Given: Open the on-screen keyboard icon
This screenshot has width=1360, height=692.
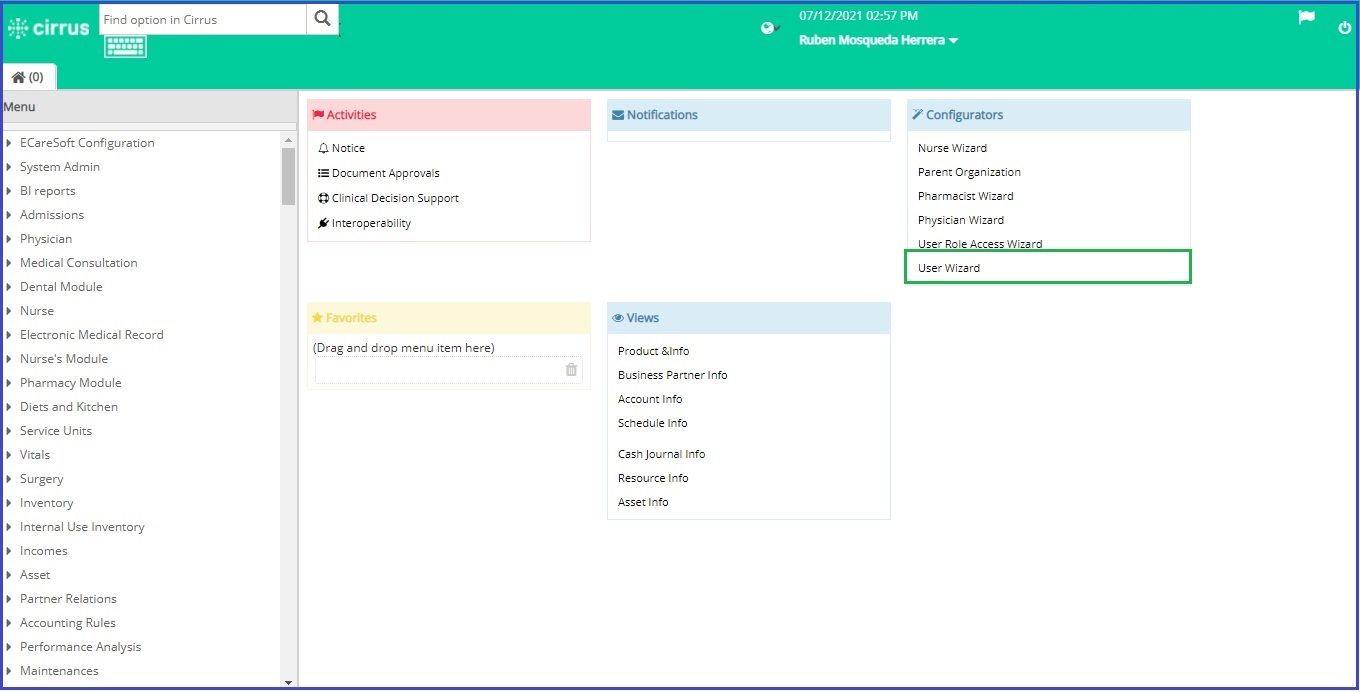Looking at the screenshot, I should tap(125, 46).
